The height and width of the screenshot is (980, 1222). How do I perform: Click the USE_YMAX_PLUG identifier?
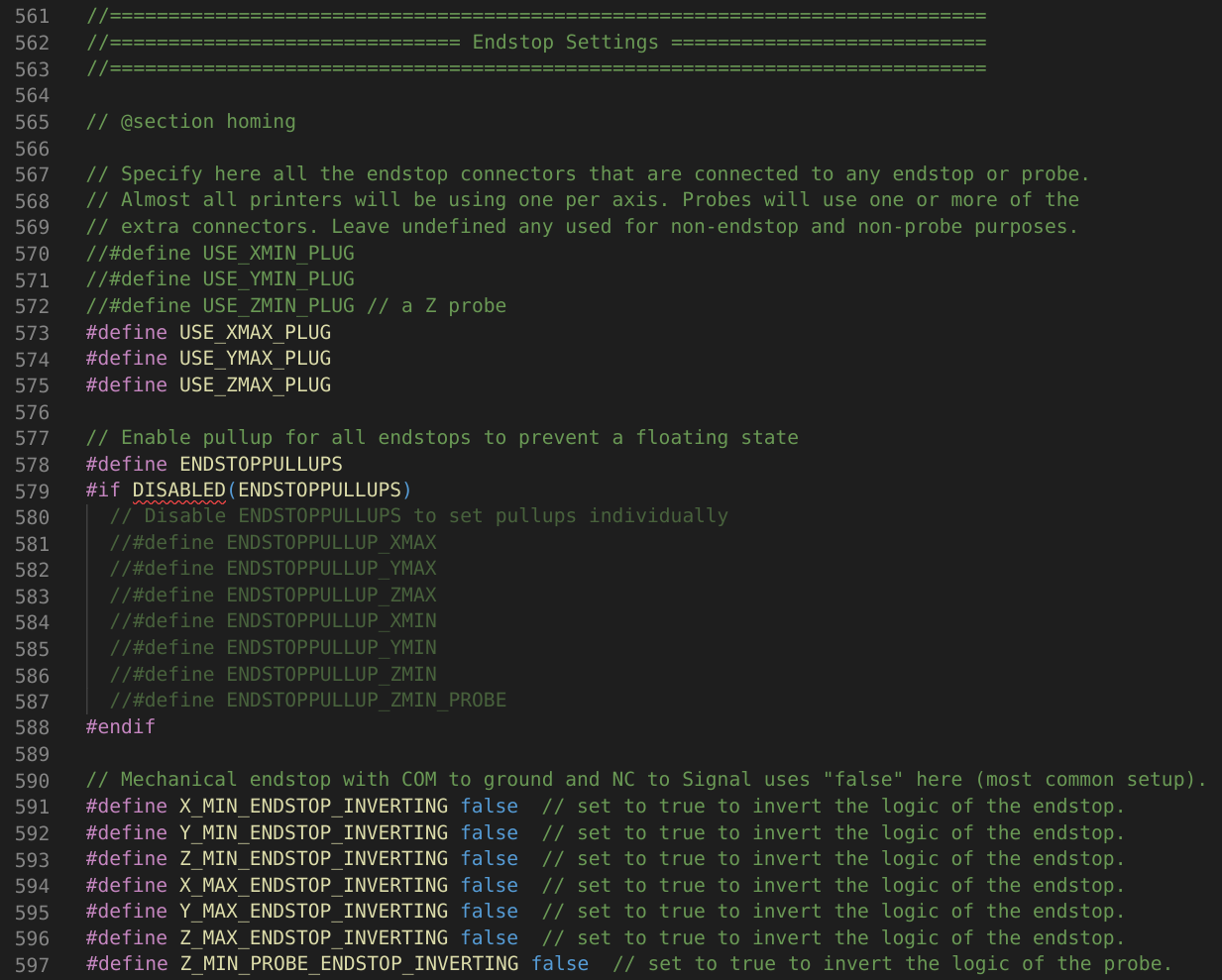tap(255, 359)
